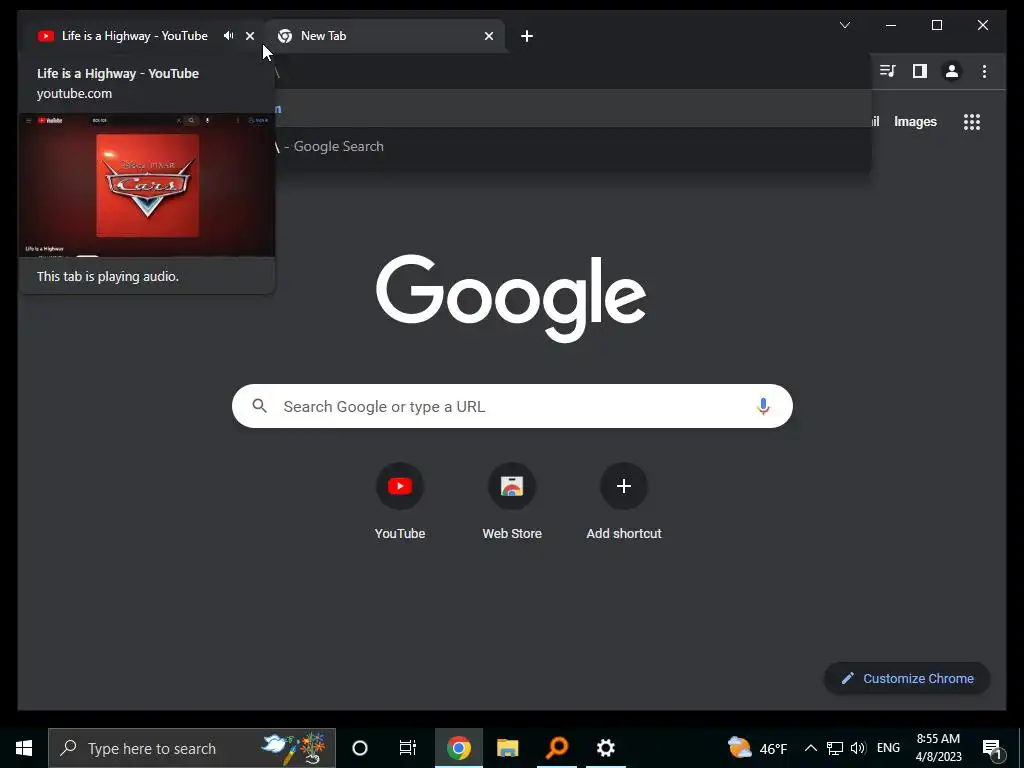
Task: Click the magnifier icon in search box
Action: [259, 406]
